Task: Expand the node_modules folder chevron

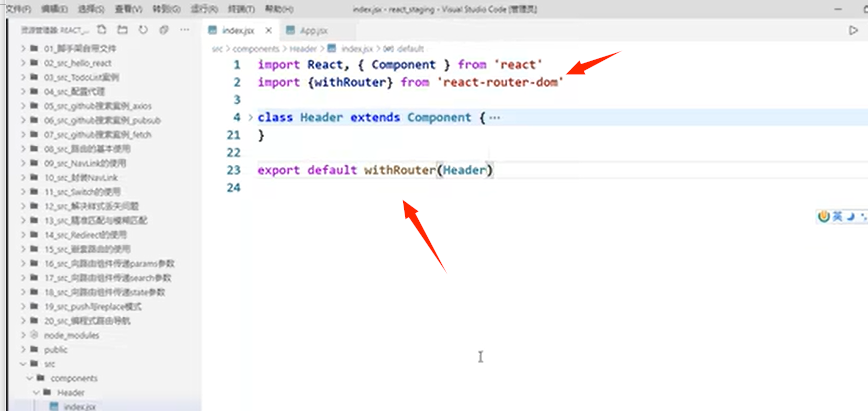Action: tap(23, 335)
